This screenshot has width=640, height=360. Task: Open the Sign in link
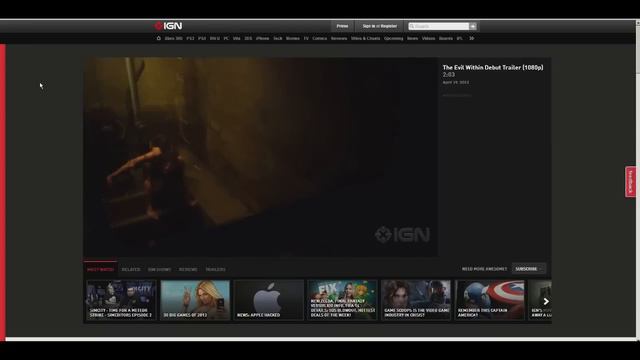coord(369,26)
